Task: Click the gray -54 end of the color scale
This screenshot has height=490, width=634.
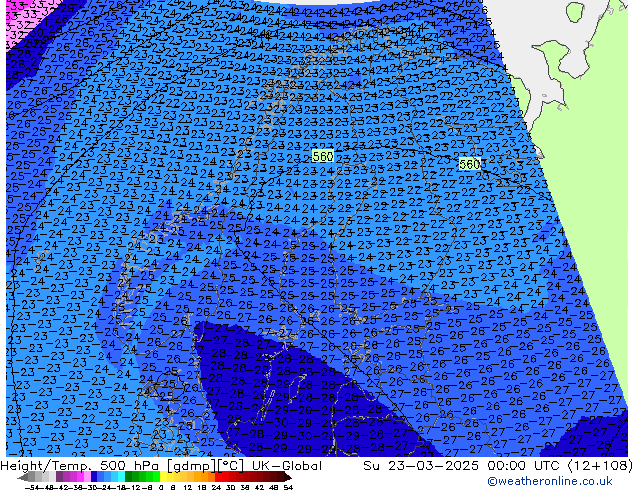Action: (25, 477)
